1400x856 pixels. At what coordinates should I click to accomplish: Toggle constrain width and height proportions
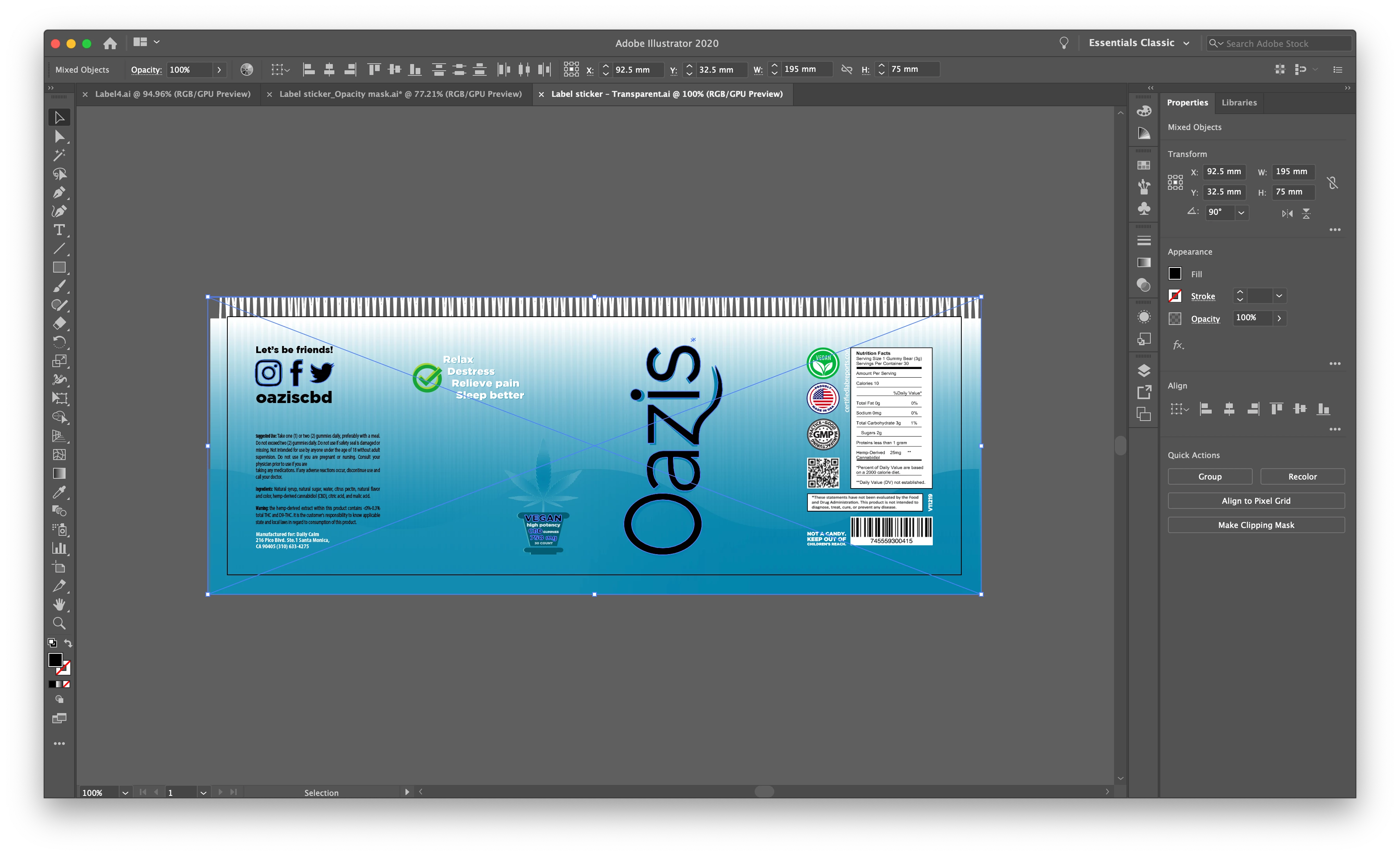[x=1332, y=182]
